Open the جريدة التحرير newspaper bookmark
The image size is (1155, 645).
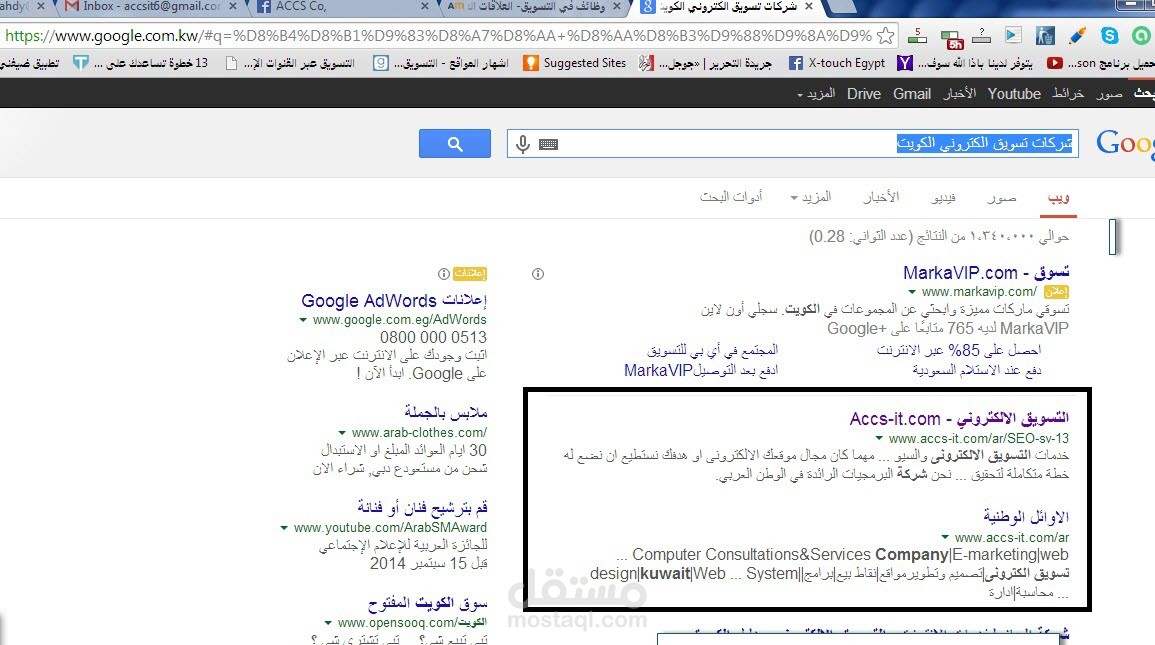(x=705, y=63)
